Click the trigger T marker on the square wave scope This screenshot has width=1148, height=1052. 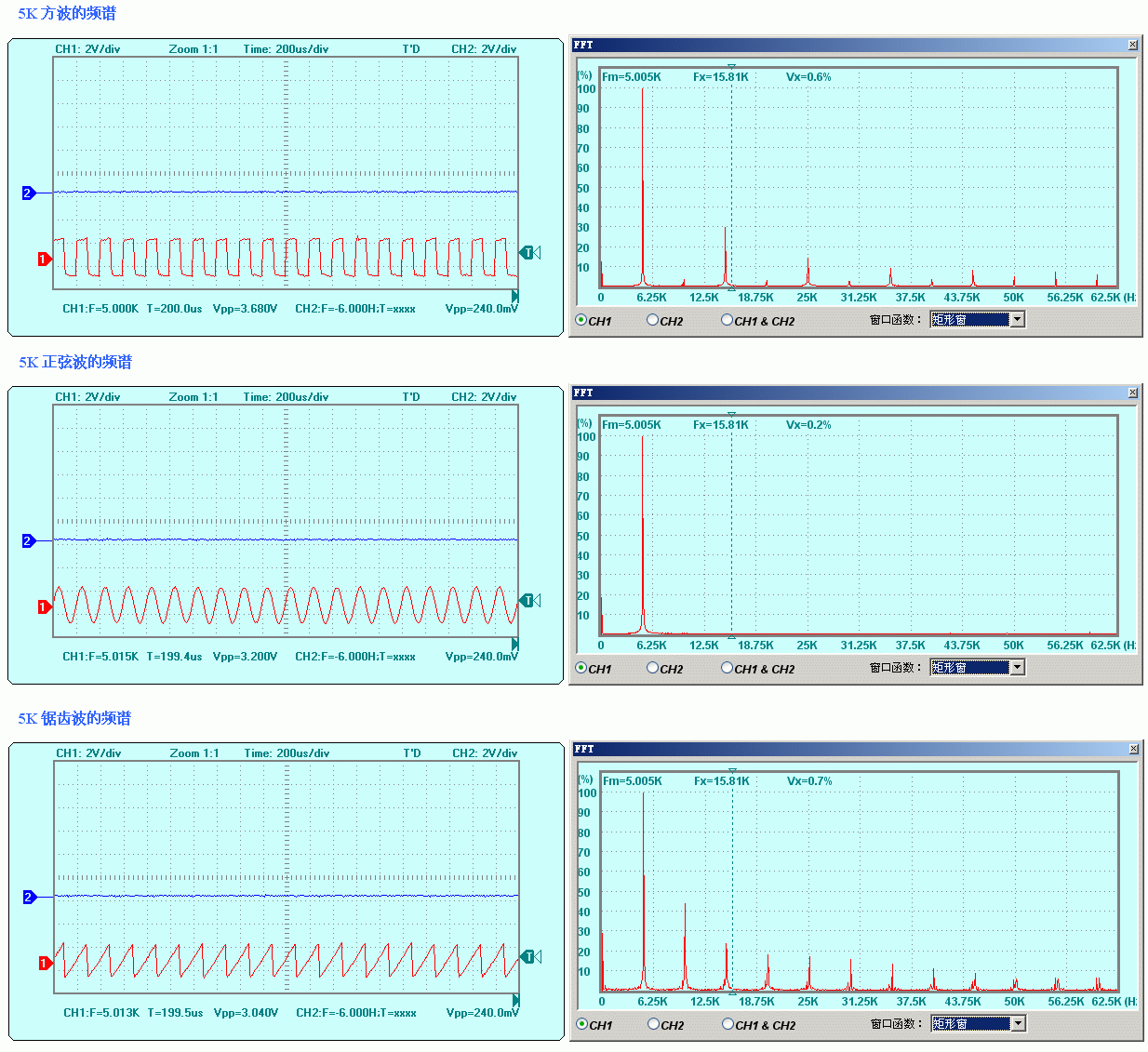(x=528, y=252)
